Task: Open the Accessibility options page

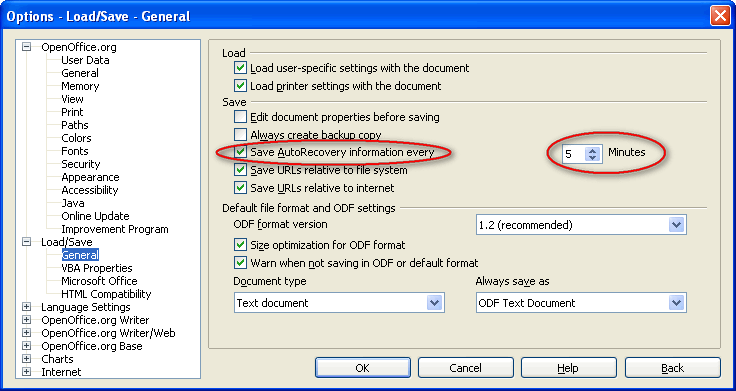Action: [x=89, y=190]
